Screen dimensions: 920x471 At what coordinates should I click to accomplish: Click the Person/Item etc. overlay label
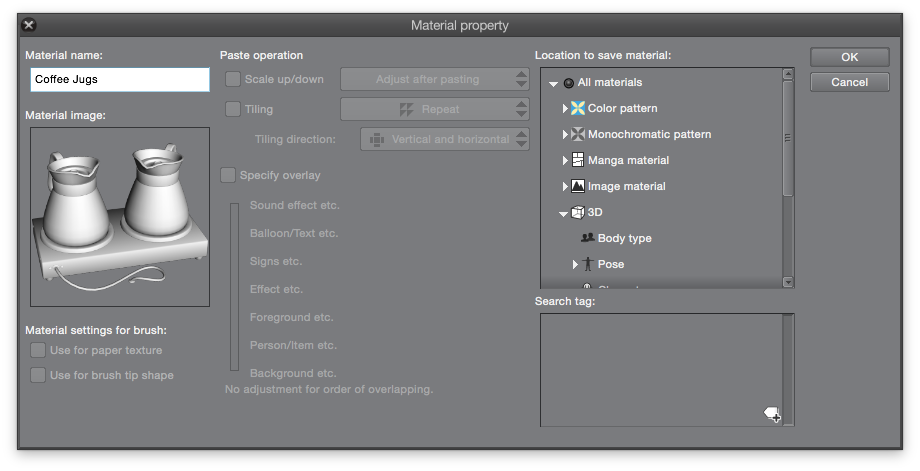point(293,345)
